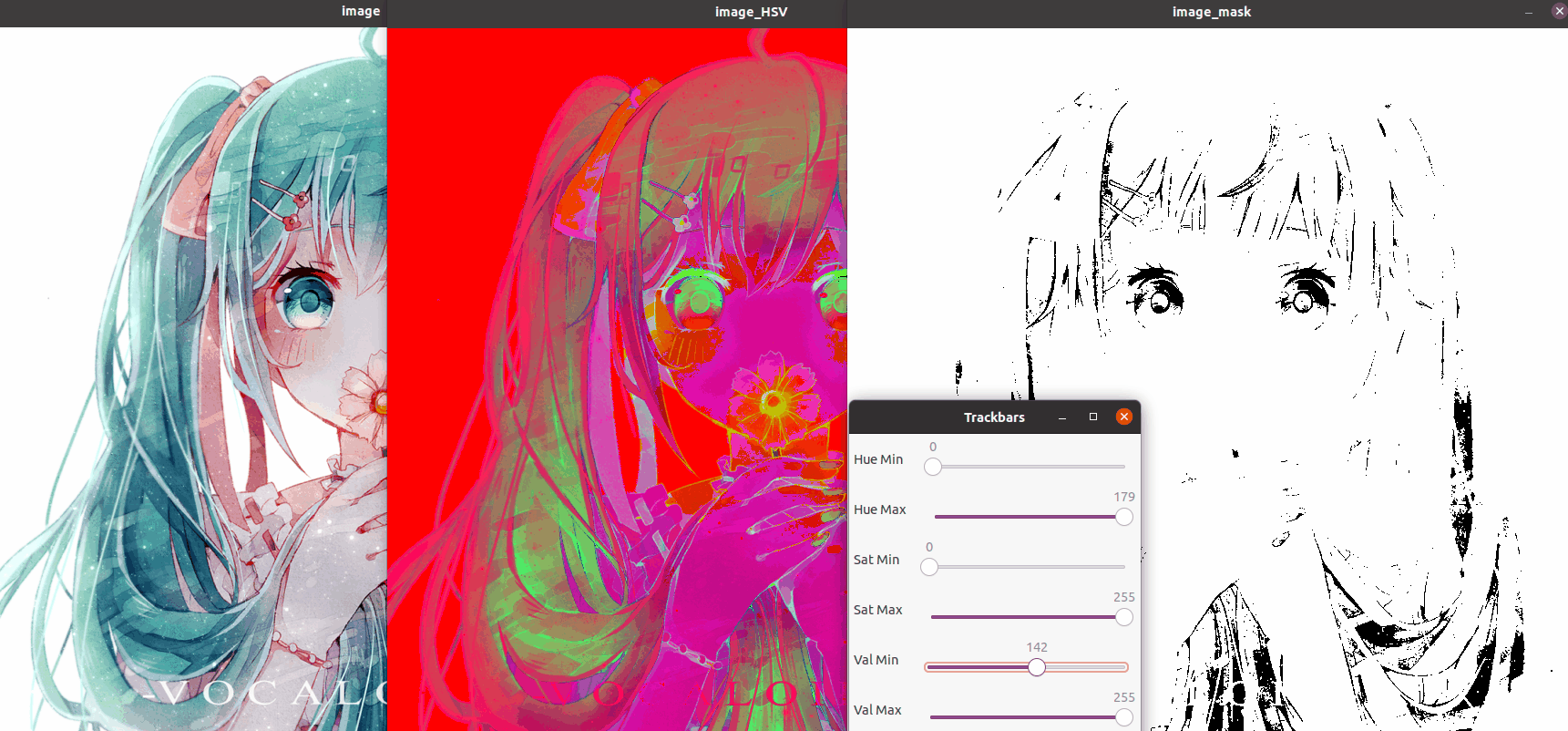Image resolution: width=1568 pixels, height=731 pixels.
Task: Click the Val Min value 142
Action: 1037,647
